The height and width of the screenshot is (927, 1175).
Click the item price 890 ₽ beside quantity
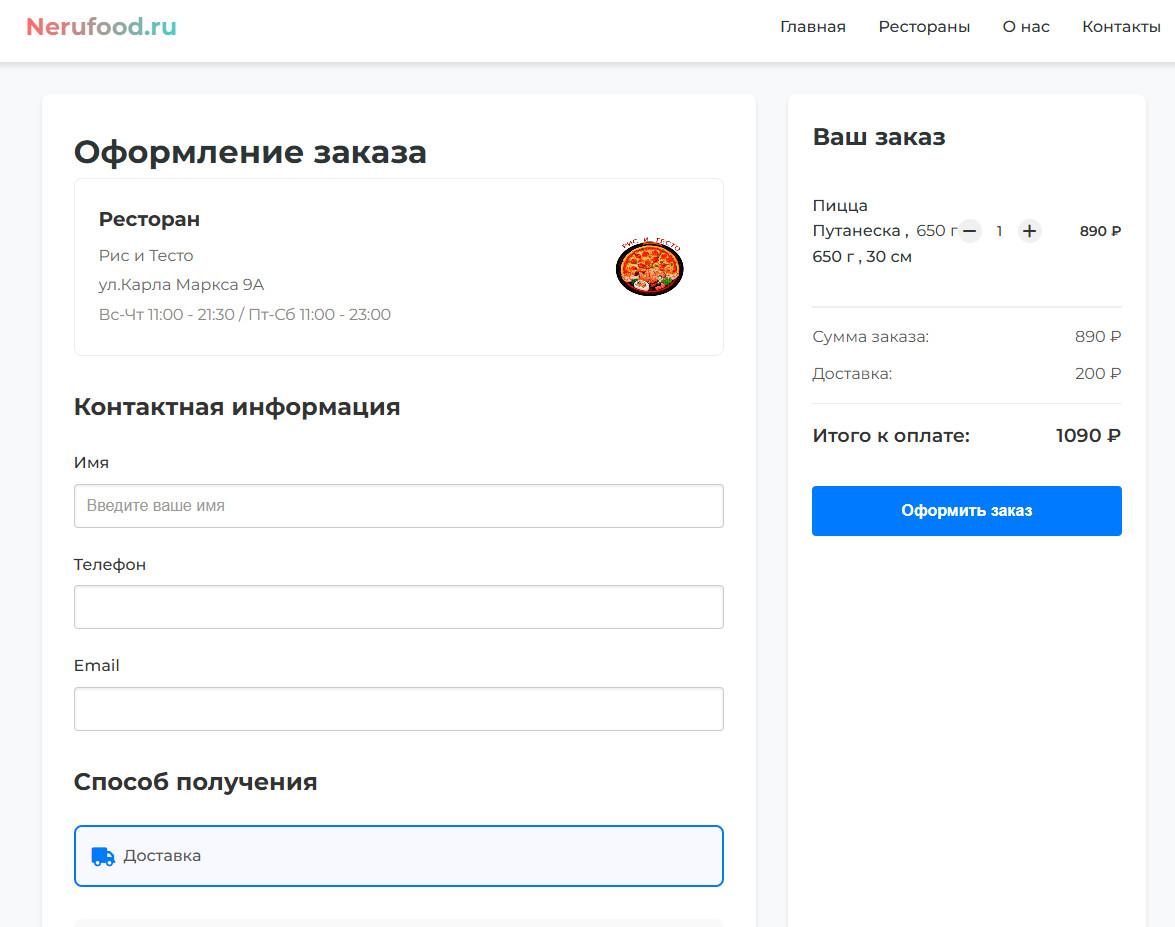(1100, 231)
